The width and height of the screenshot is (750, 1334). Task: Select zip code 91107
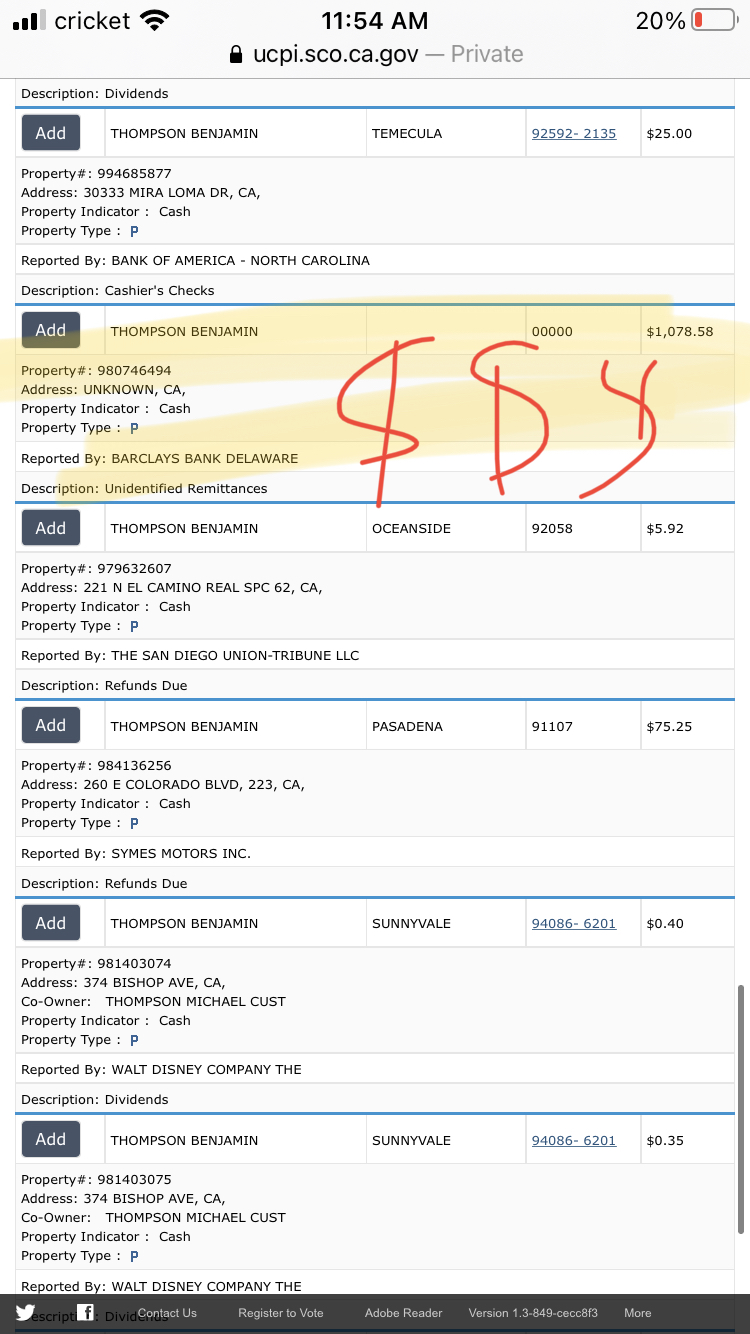[x=552, y=726]
